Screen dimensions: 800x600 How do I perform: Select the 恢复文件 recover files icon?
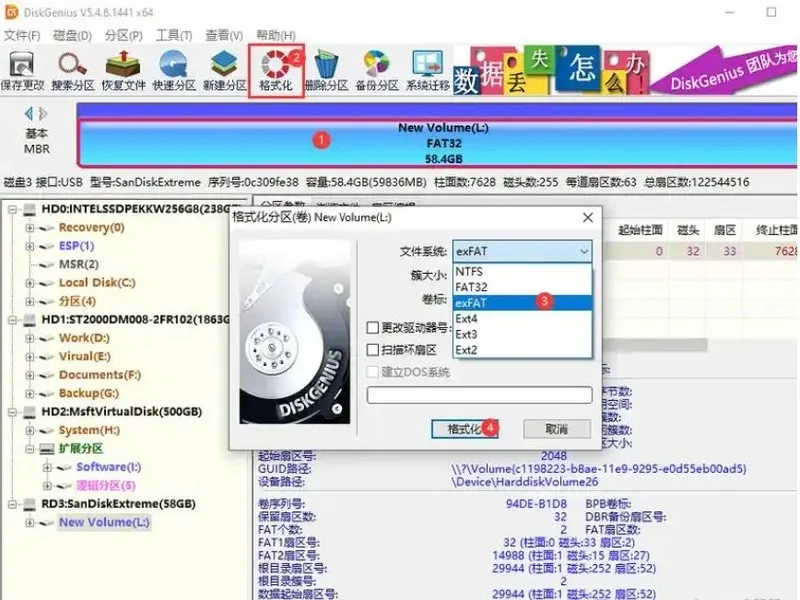pyautogui.click(x=124, y=68)
